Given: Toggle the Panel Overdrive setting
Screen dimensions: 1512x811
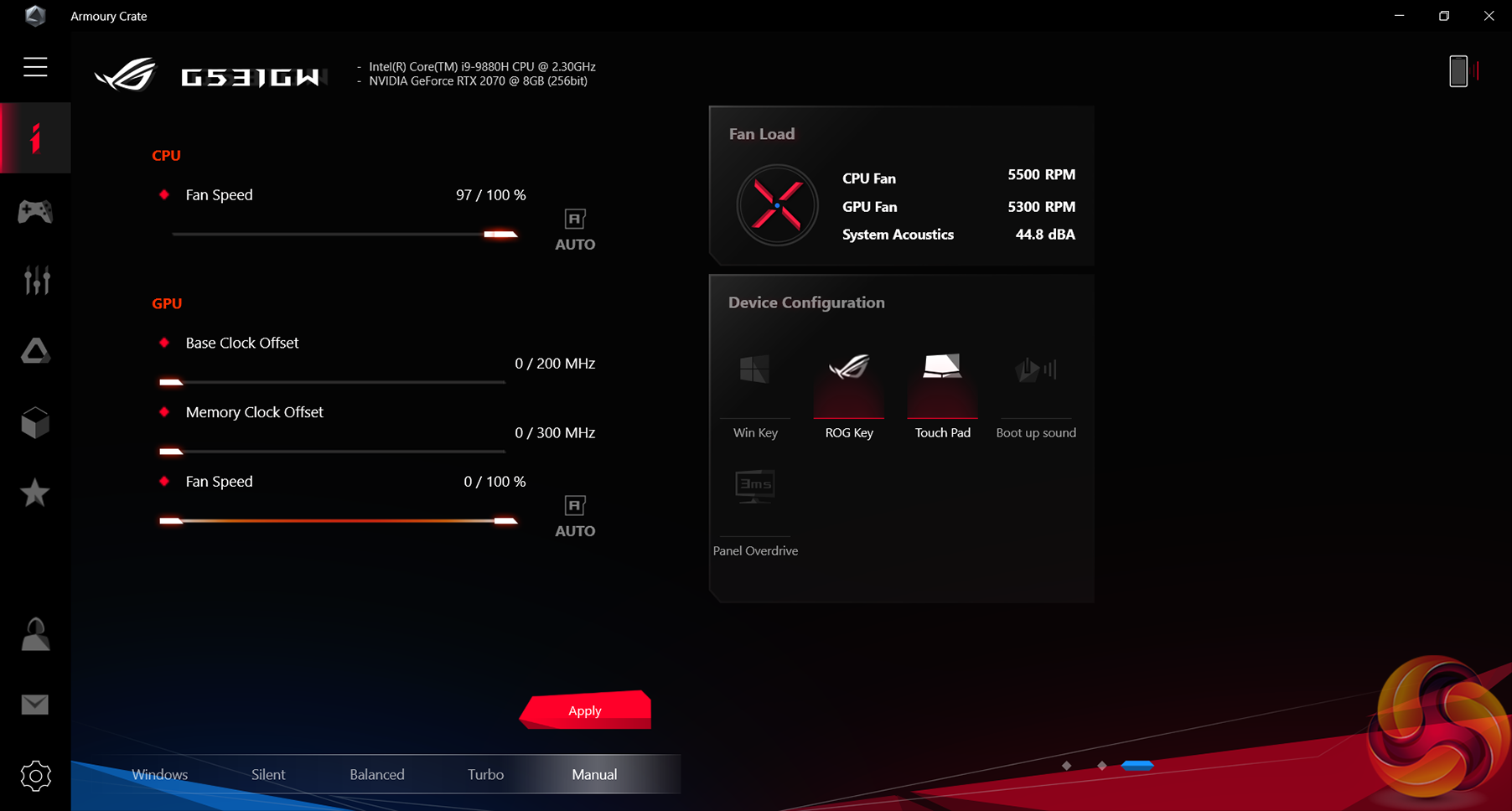Looking at the screenshot, I should [755, 513].
